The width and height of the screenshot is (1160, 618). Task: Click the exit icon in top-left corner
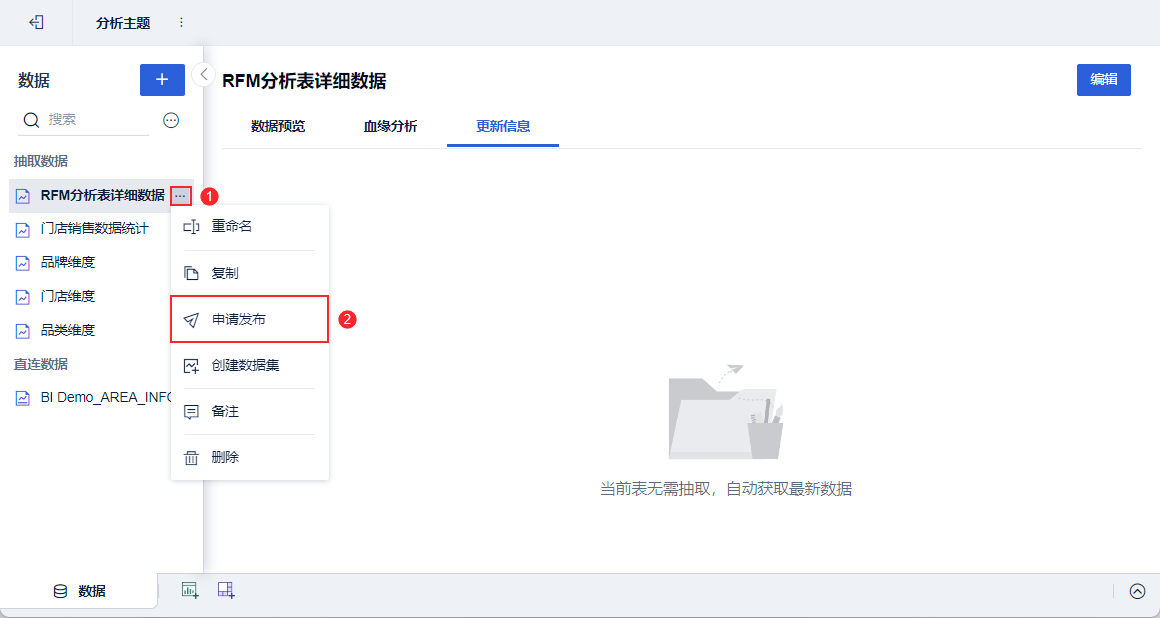pos(36,22)
